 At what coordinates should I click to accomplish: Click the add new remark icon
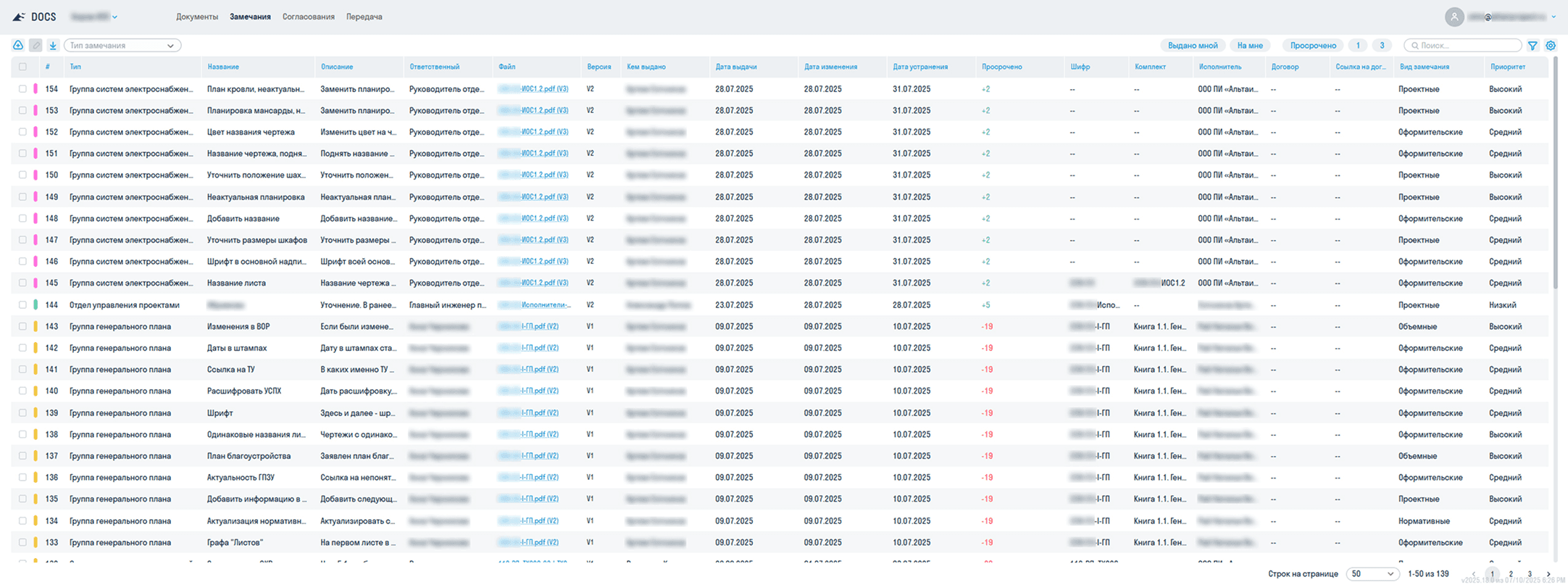[18, 45]
